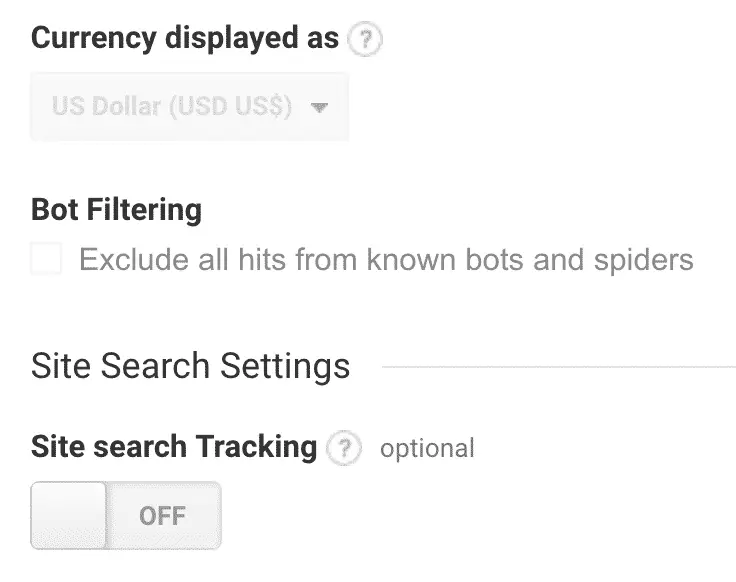Image resolution: width=736 pixels, height=582 pixels.
Task: Click the blank knob of tracking toggle
Action: tap(69, 515)
